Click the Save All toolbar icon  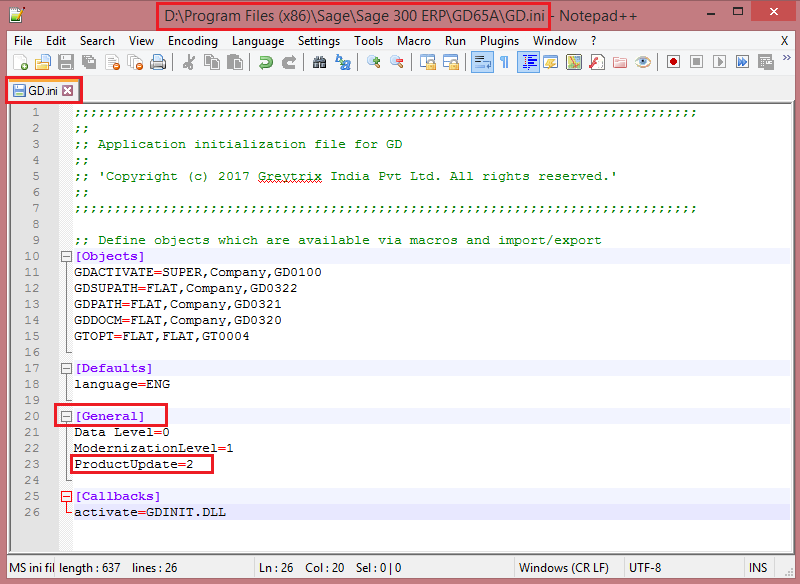click(x=89, y=62)
